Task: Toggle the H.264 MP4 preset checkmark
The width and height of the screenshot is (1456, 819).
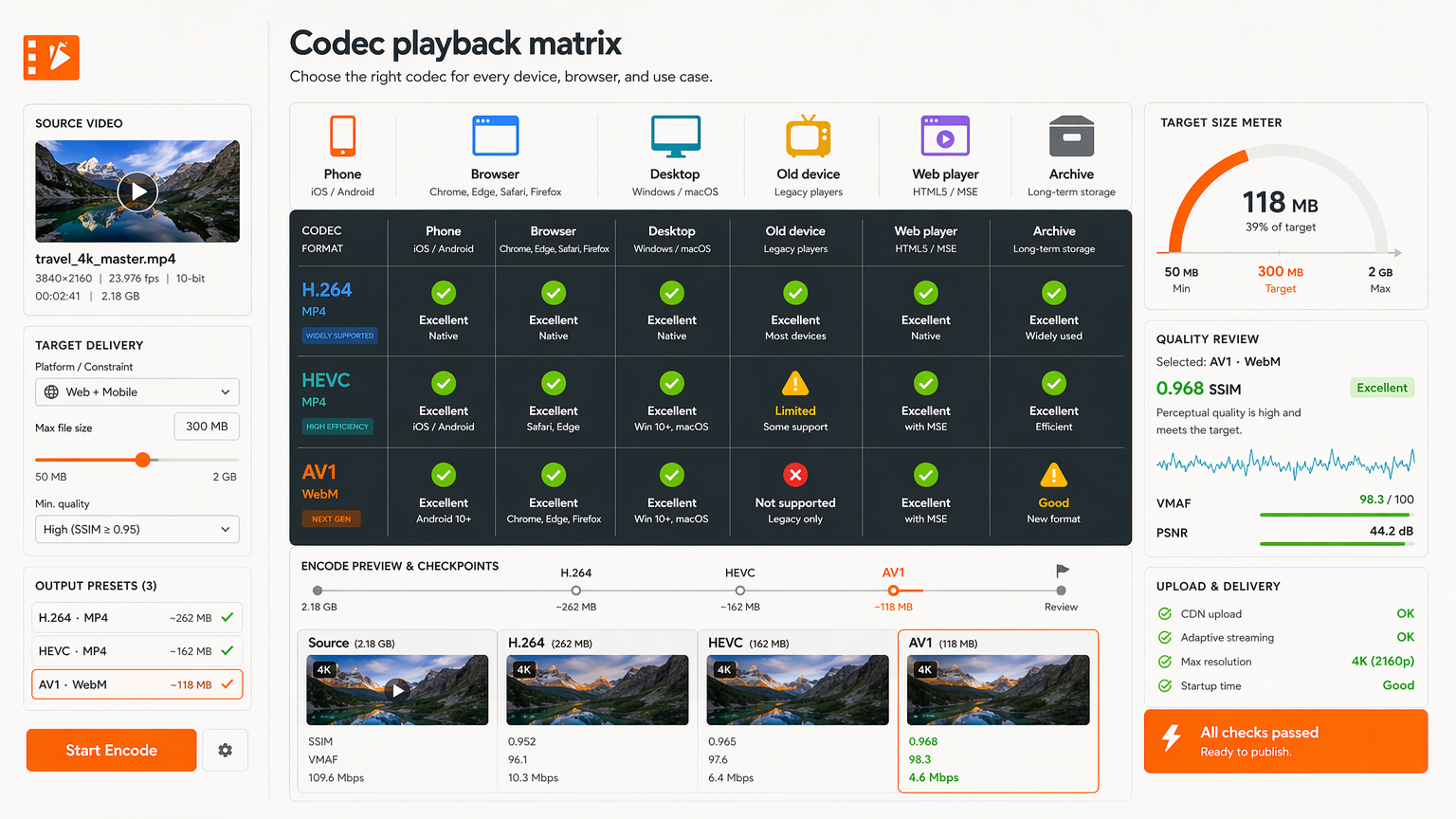Action: pos(227,617)
